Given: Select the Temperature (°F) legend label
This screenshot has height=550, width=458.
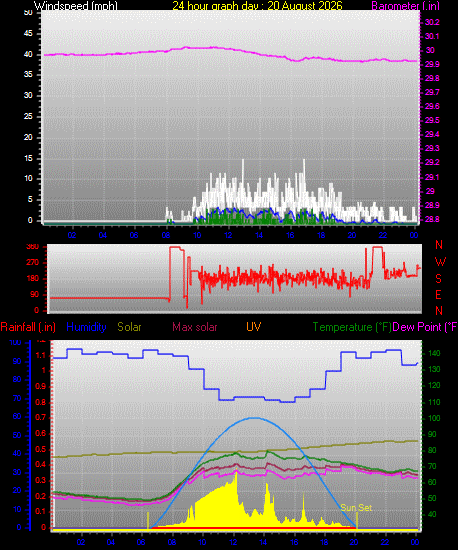Looking at the screenshot, I should click(352, 327).
